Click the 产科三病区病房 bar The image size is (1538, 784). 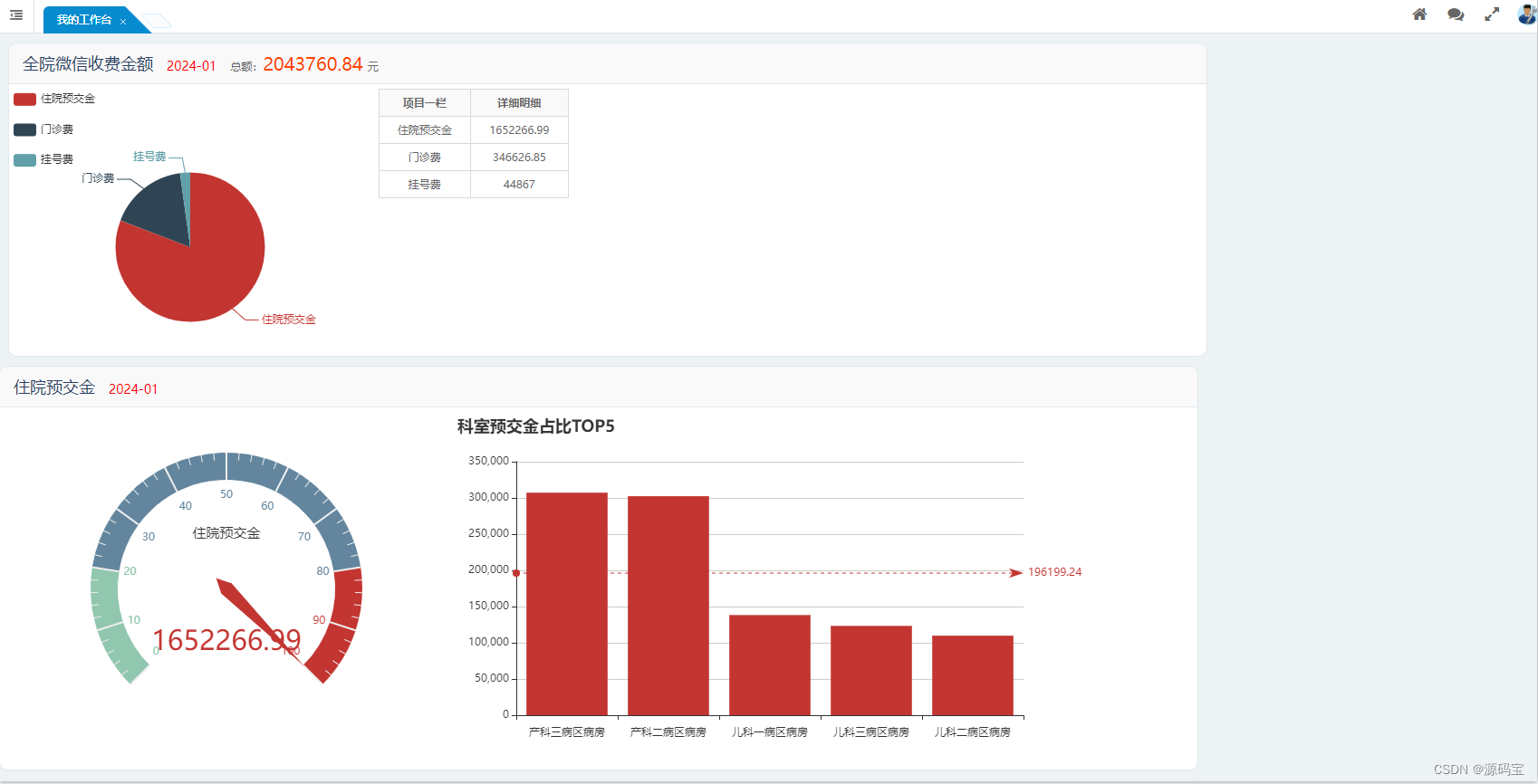tap(567, 604)
